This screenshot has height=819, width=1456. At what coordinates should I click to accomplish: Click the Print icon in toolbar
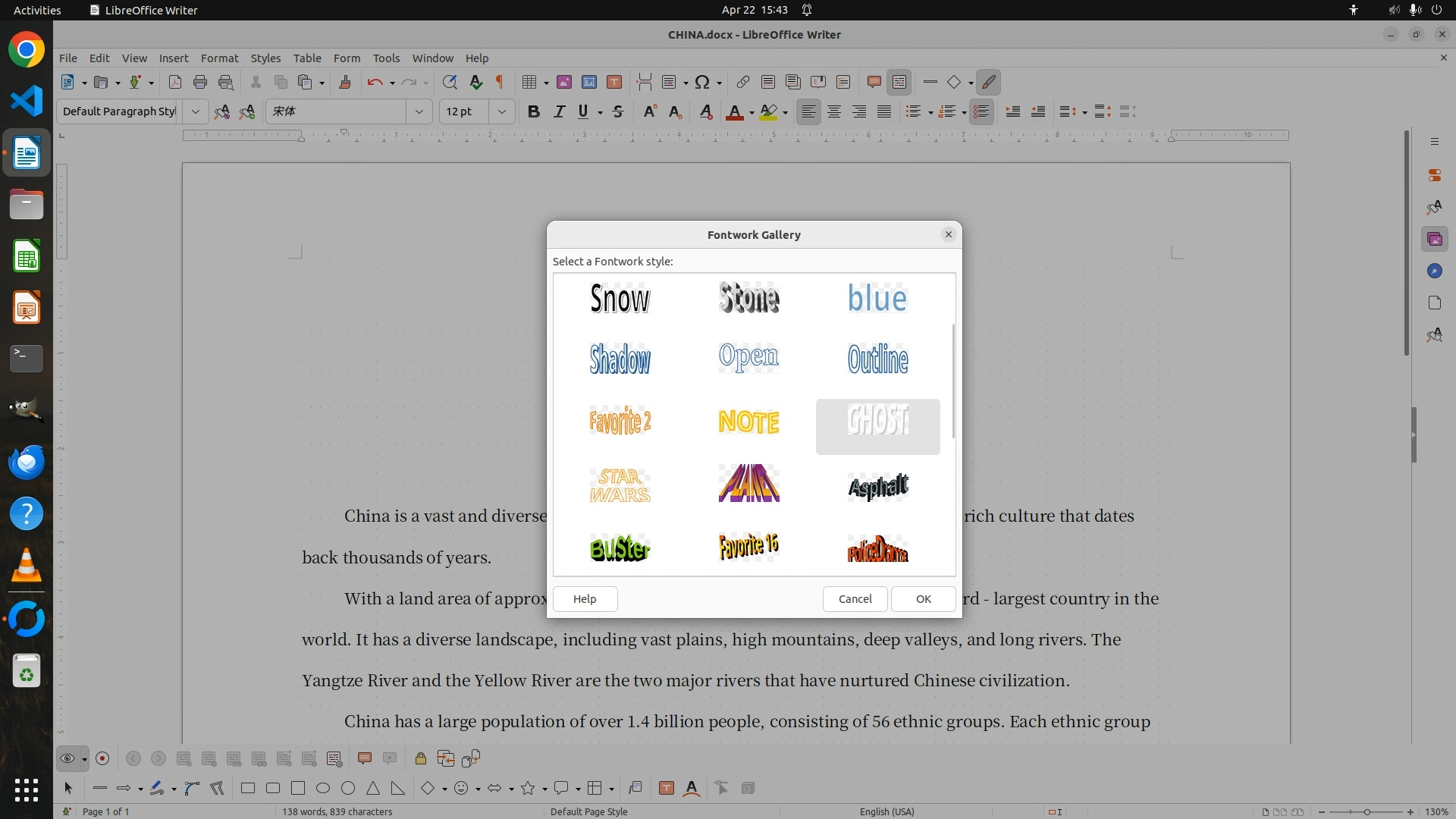[x=200, y=82]
